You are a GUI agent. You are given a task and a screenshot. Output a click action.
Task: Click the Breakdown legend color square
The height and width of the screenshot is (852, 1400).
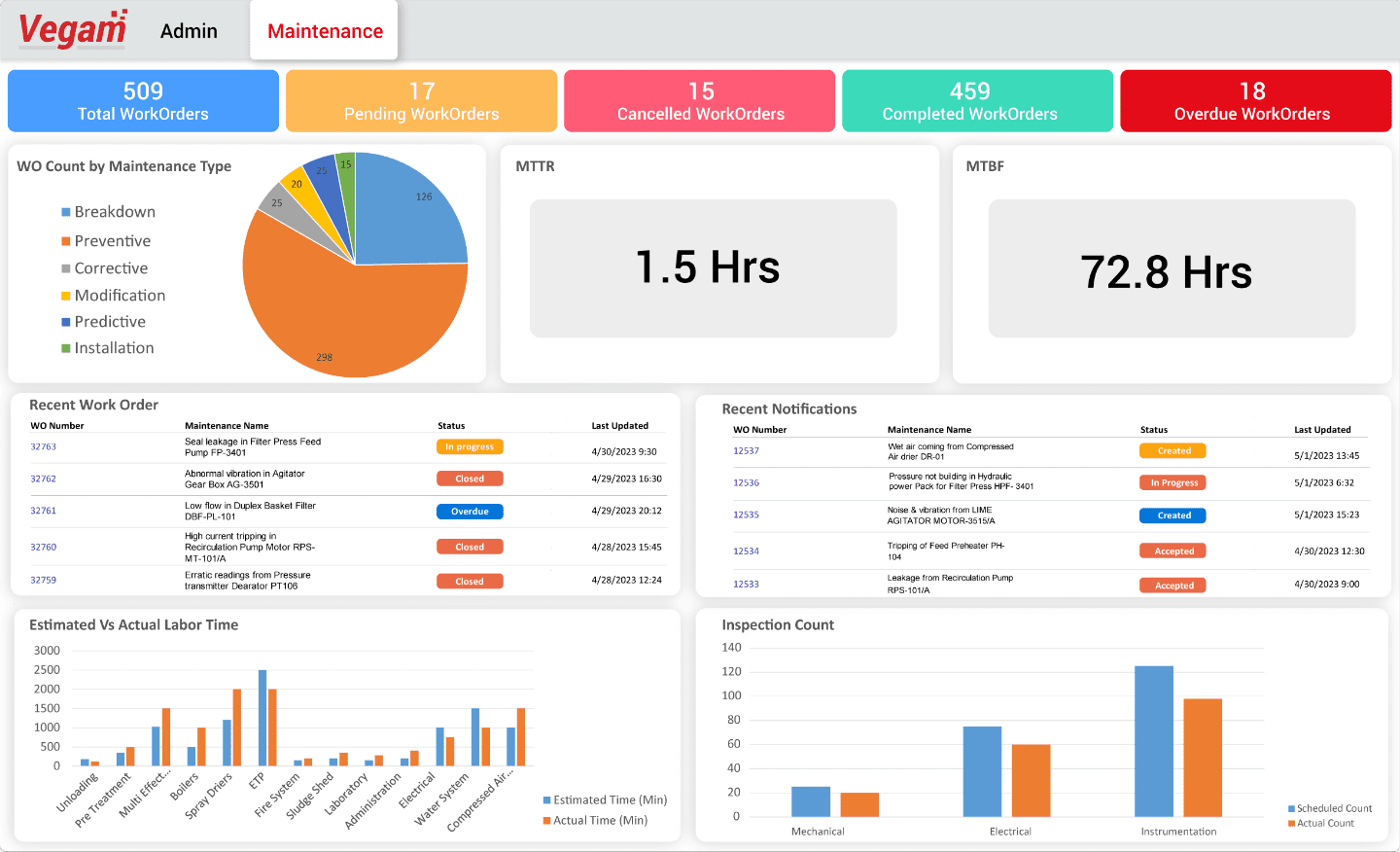(x=66, y=212)
